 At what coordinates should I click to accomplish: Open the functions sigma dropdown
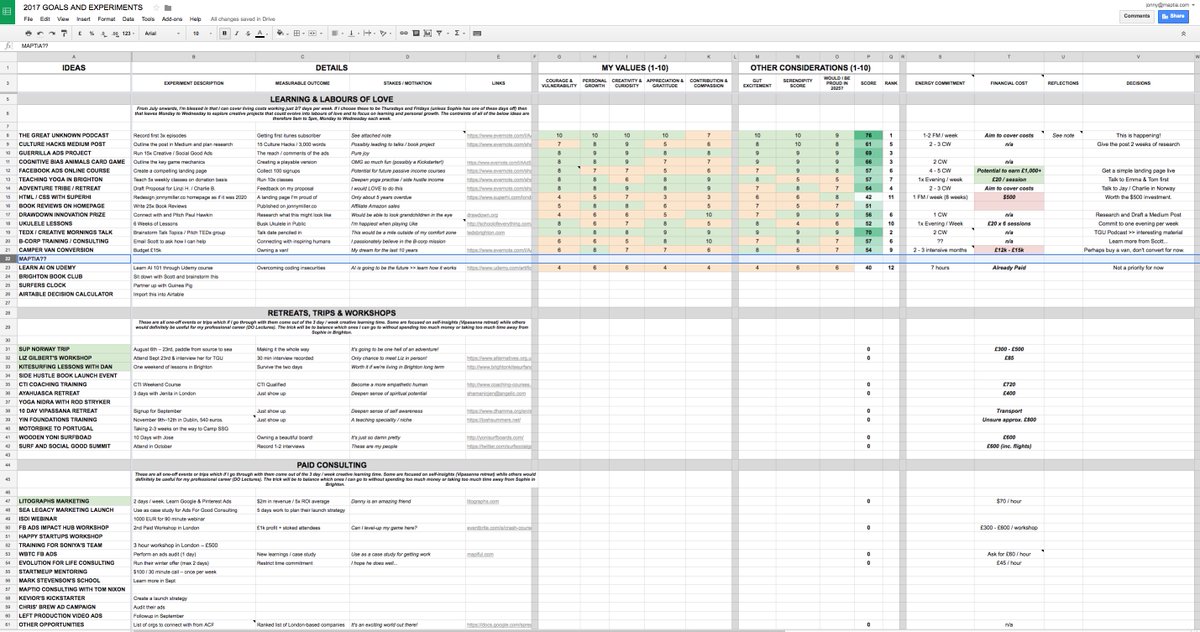pos(459,33)
